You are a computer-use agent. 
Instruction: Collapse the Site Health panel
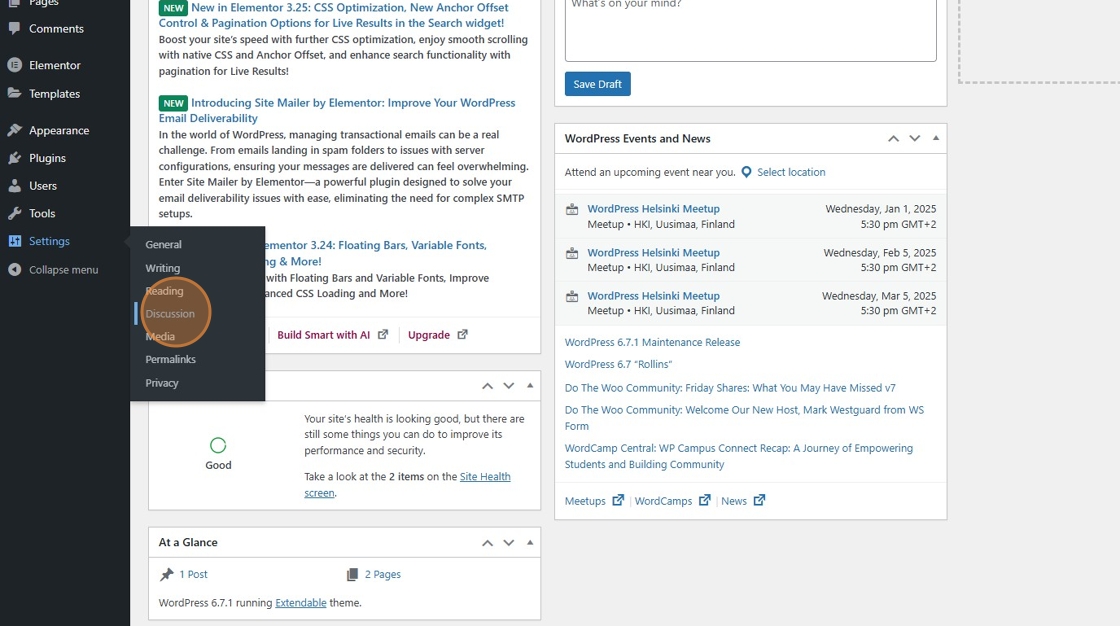coord(530,386)
